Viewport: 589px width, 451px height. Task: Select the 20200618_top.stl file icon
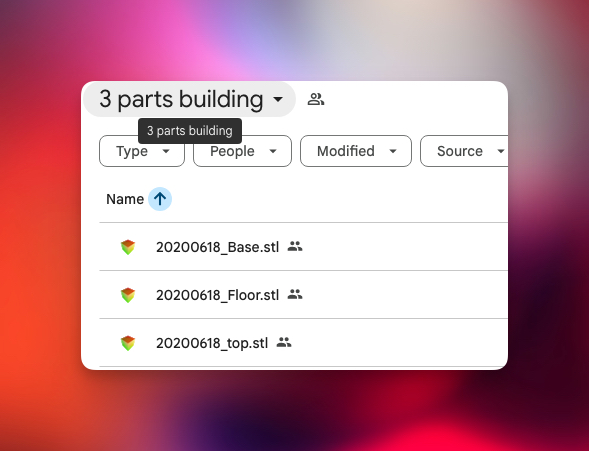click(x=128, y=343)
